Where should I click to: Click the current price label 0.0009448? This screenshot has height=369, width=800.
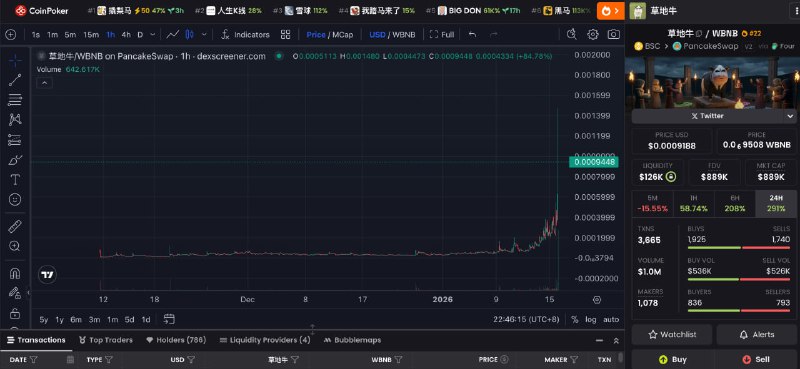(x=593, y=162)
